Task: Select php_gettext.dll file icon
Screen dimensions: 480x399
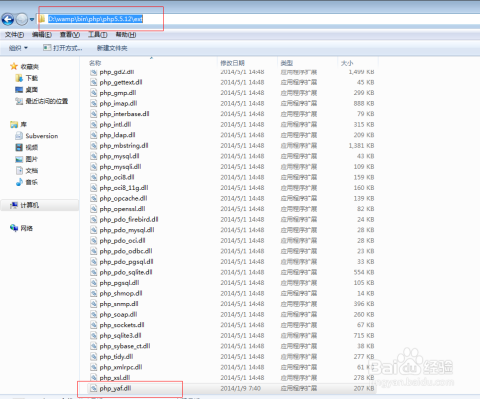Action: click(x=94, y=82)
